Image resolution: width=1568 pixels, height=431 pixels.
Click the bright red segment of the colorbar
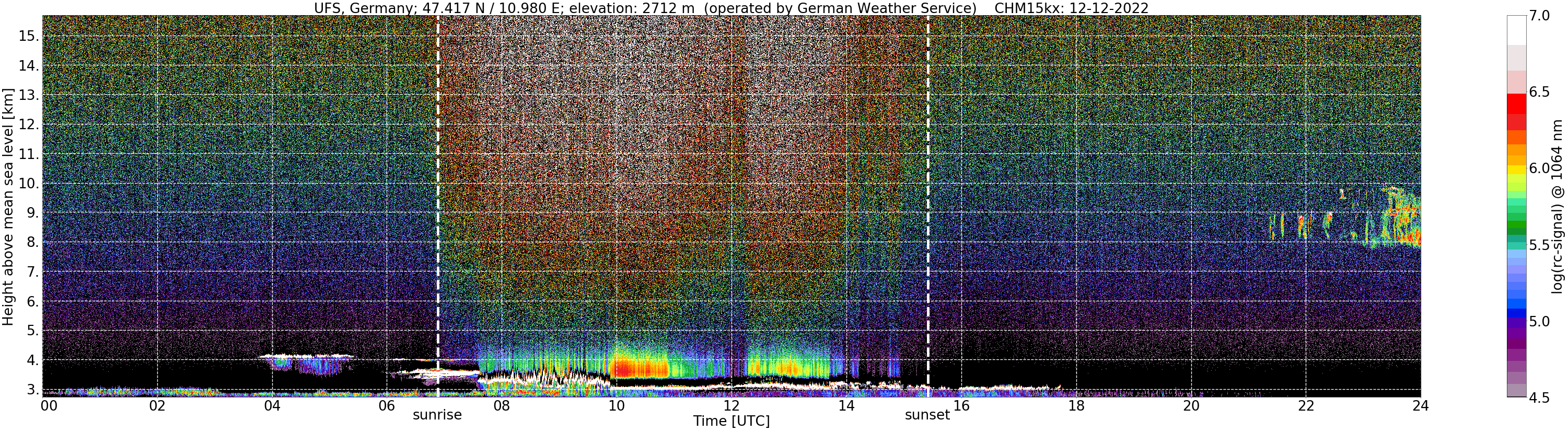[1516, 104]
